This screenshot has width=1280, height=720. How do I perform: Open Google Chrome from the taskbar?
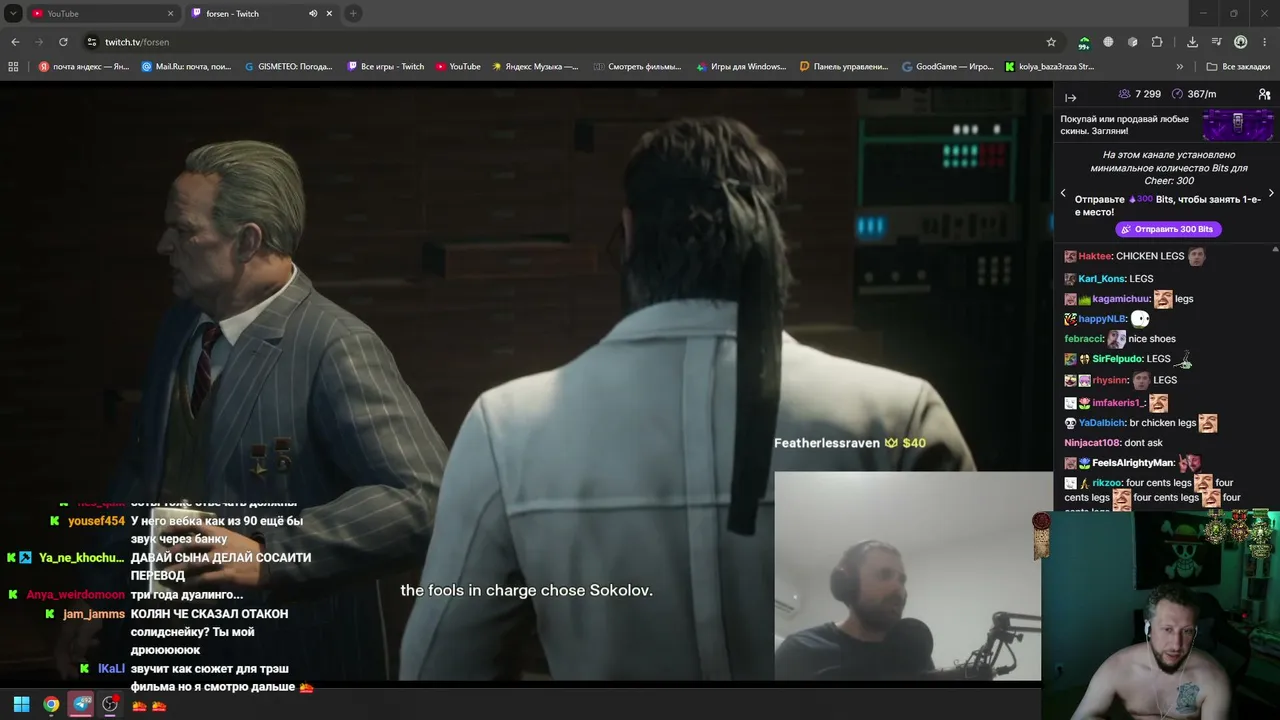(x=51, y=704)
